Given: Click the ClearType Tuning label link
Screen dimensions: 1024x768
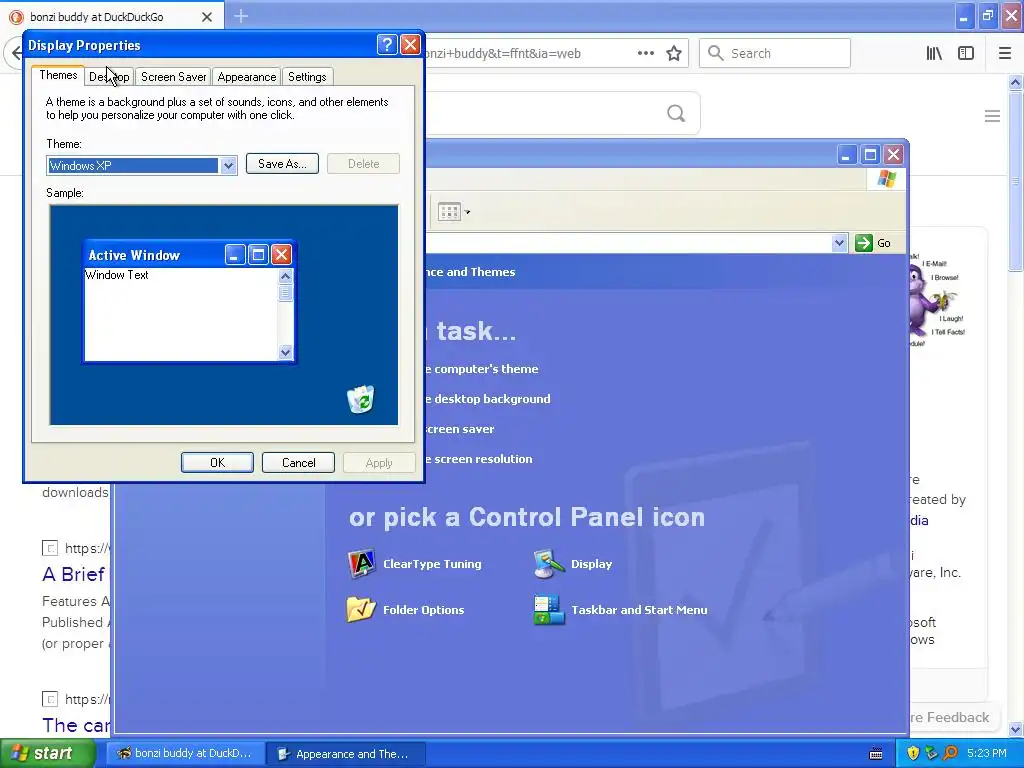Looking at the screenshot, I should (x=432, y=564).
